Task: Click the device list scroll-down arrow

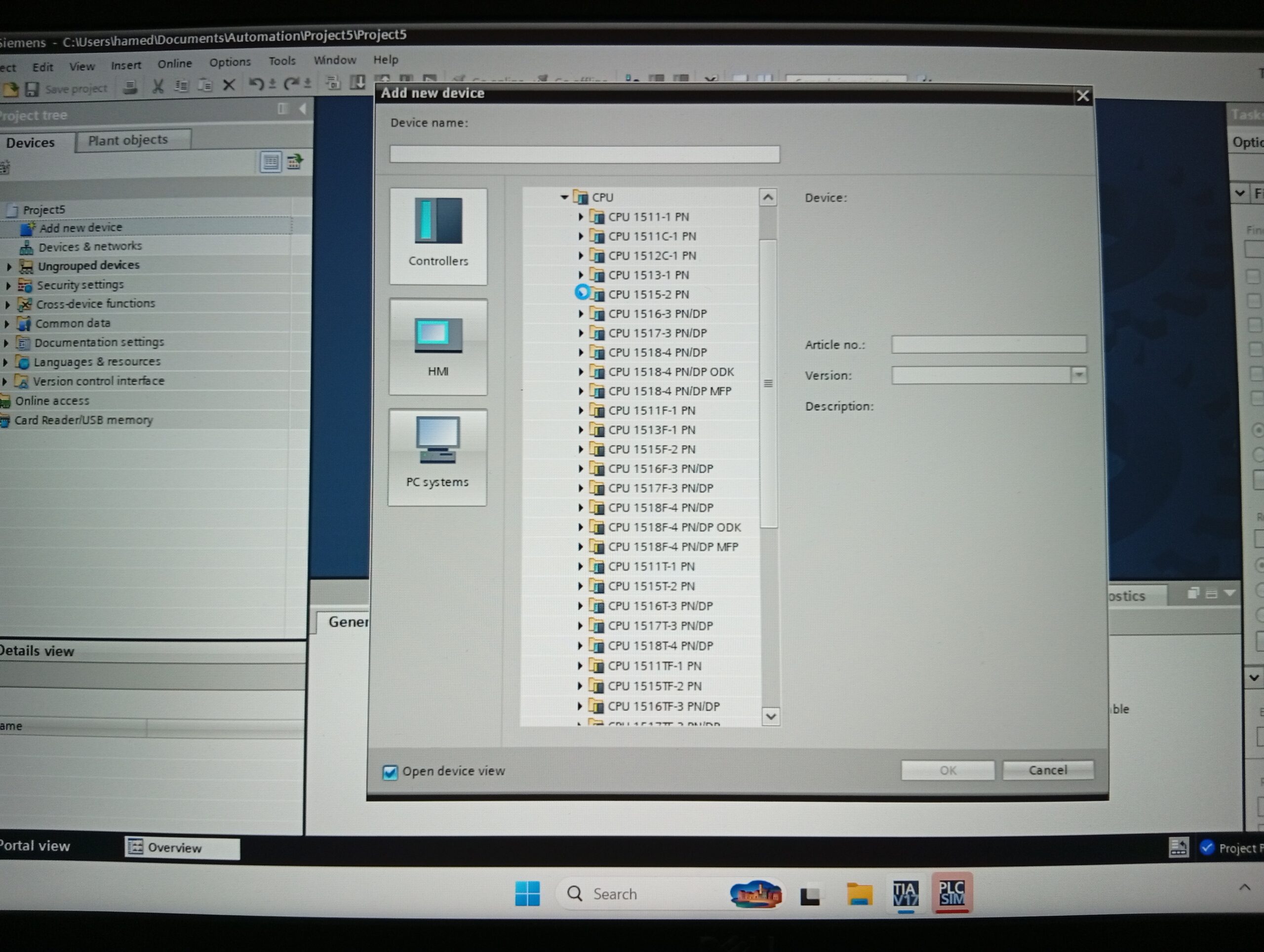Action: click(x=771, y=716)
